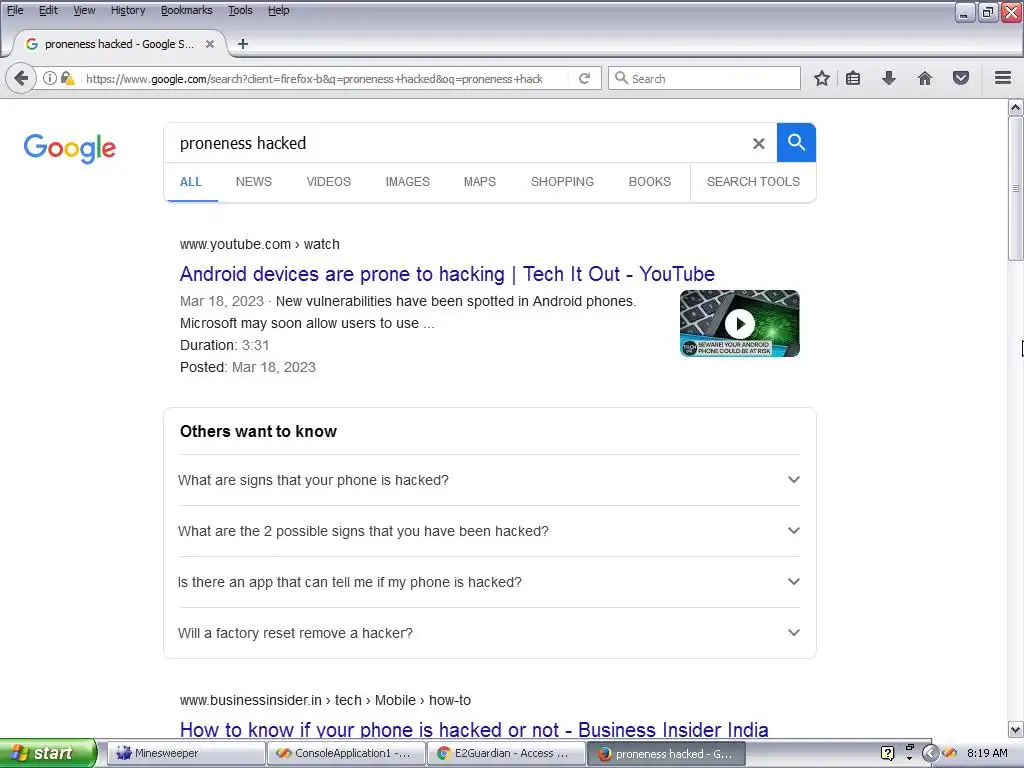Open the History menu

128,10
